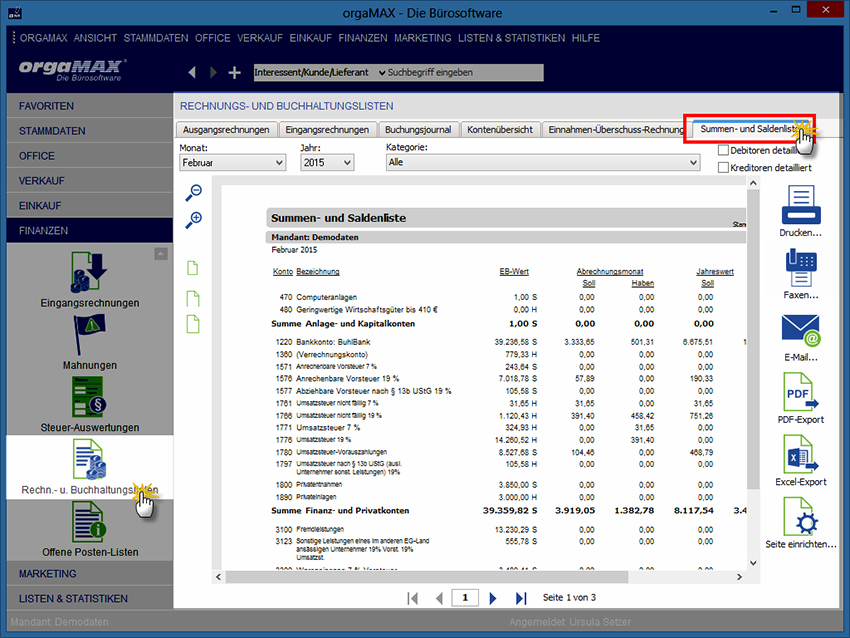Navigate back with the left arrow
Screen dimensions: 850x638
click(192, 72)
